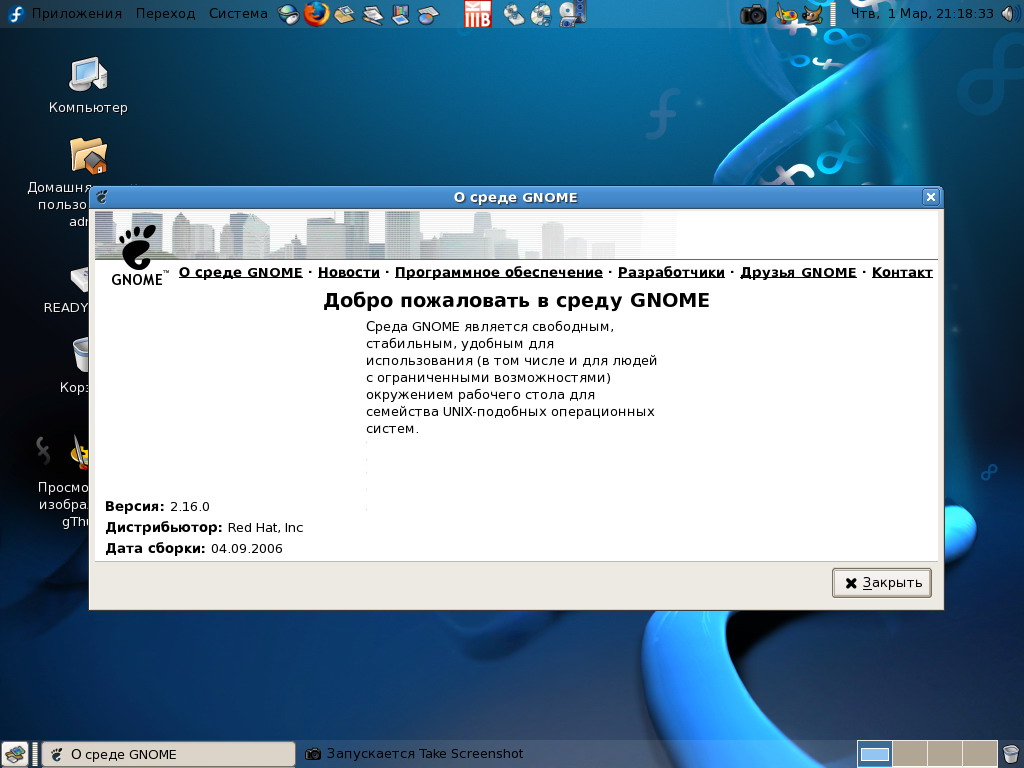The height and width of the screenshot is (768, 1024).
Task: Launch GIMP from the top panel
Action: pyautogui.click(x=812, y=14)
